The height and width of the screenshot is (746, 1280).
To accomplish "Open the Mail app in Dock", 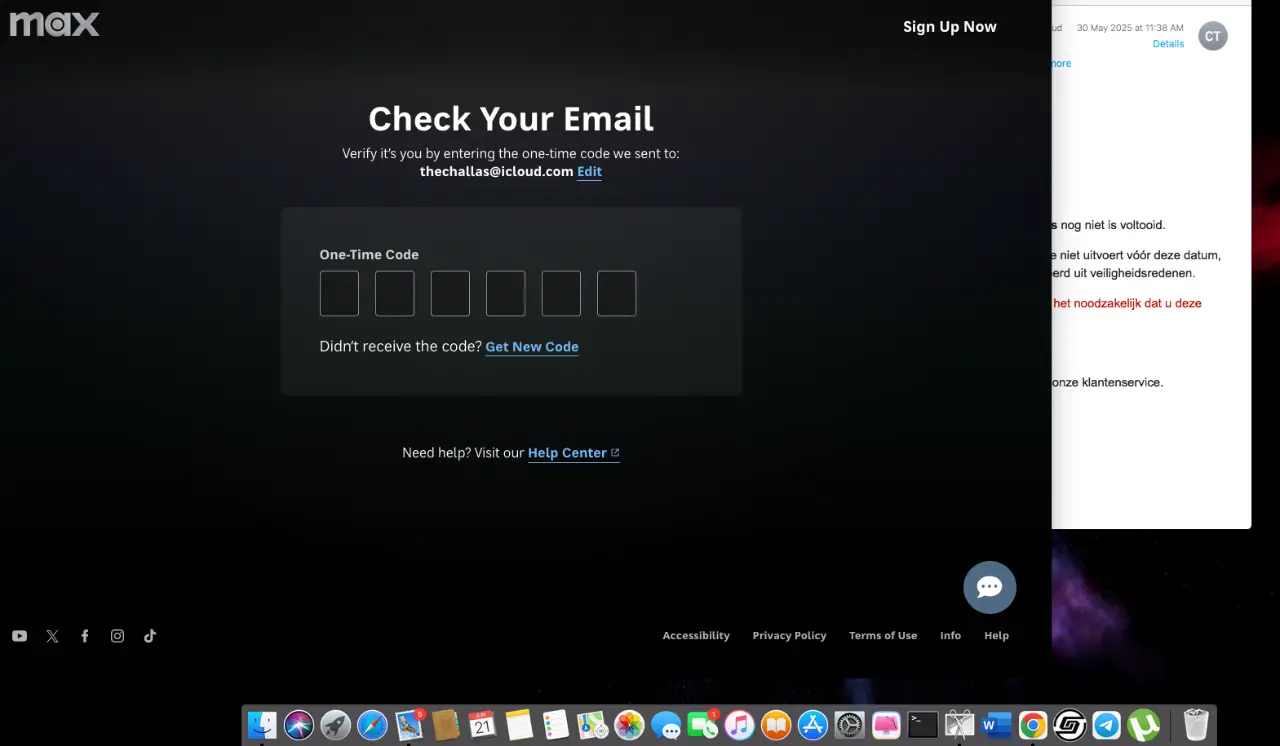I will (409, 724).
